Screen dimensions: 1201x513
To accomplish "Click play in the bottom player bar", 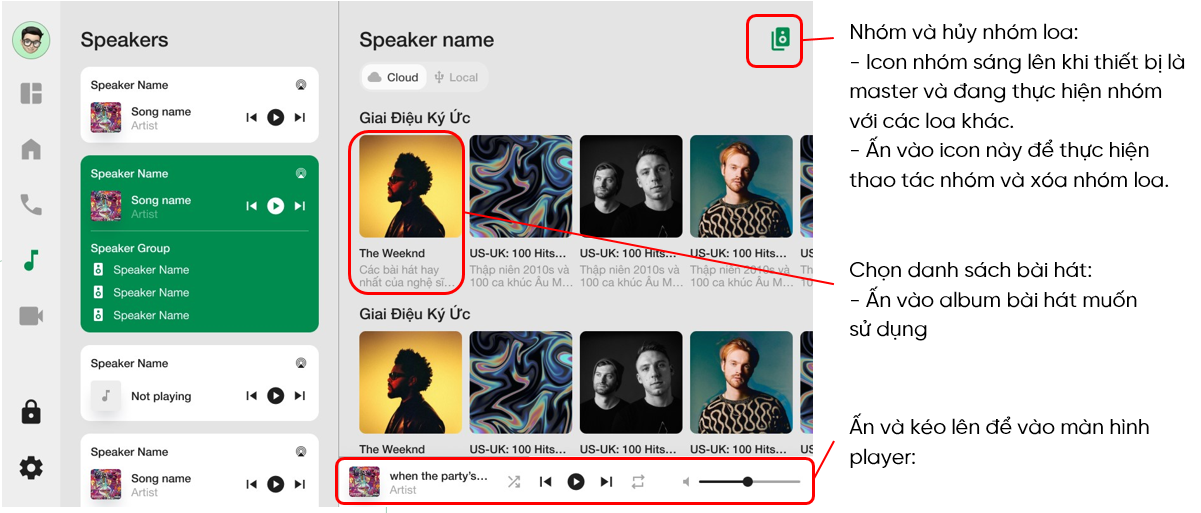I will [576, 482].
